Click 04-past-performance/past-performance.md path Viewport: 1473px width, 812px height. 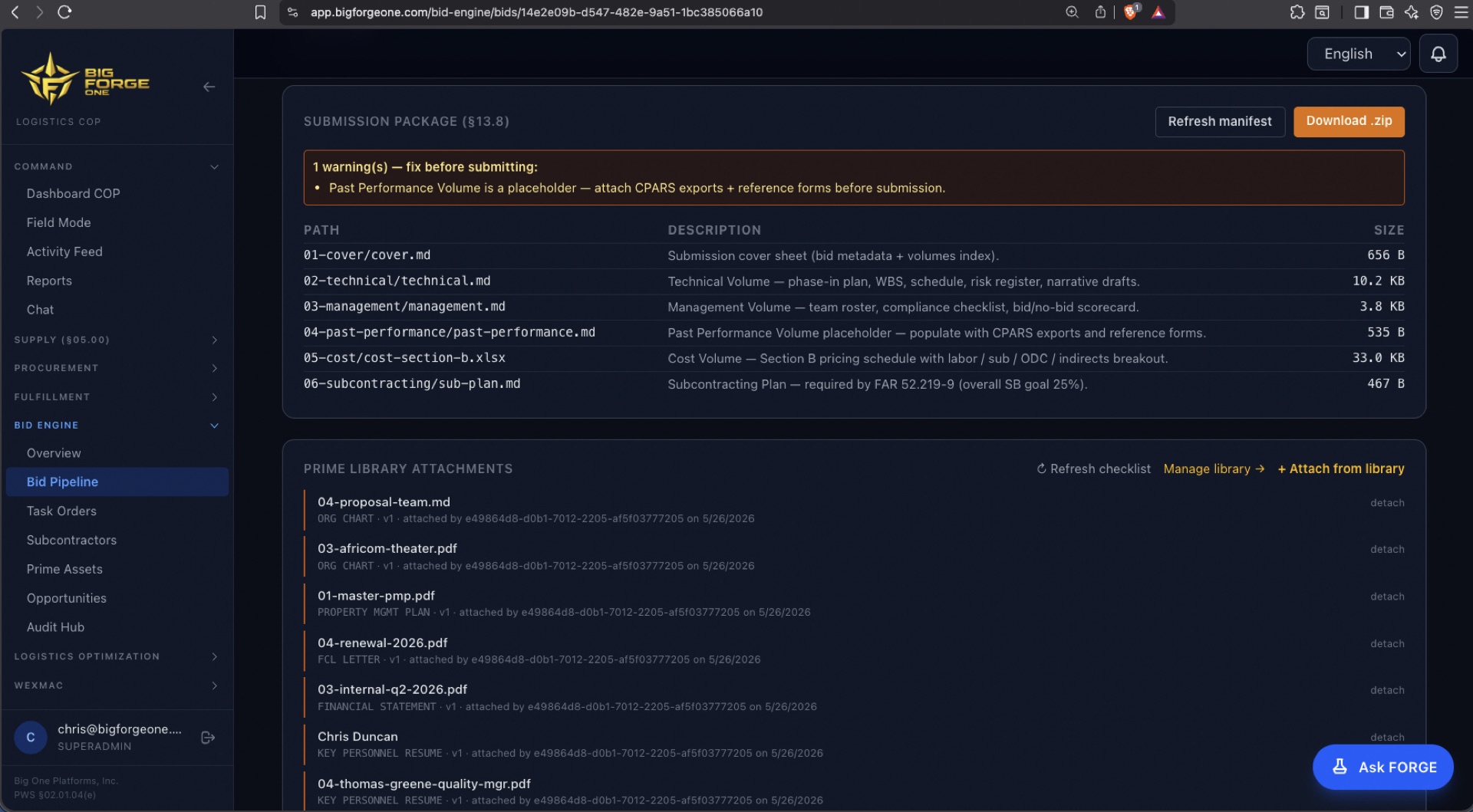[x=449, y=333]
